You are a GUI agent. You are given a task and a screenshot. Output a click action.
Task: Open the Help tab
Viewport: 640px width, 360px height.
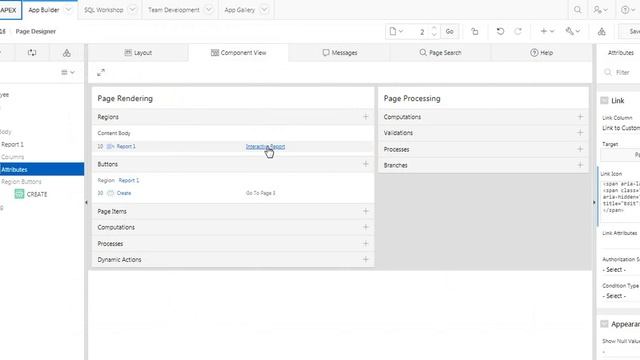(x=541, y=53)
